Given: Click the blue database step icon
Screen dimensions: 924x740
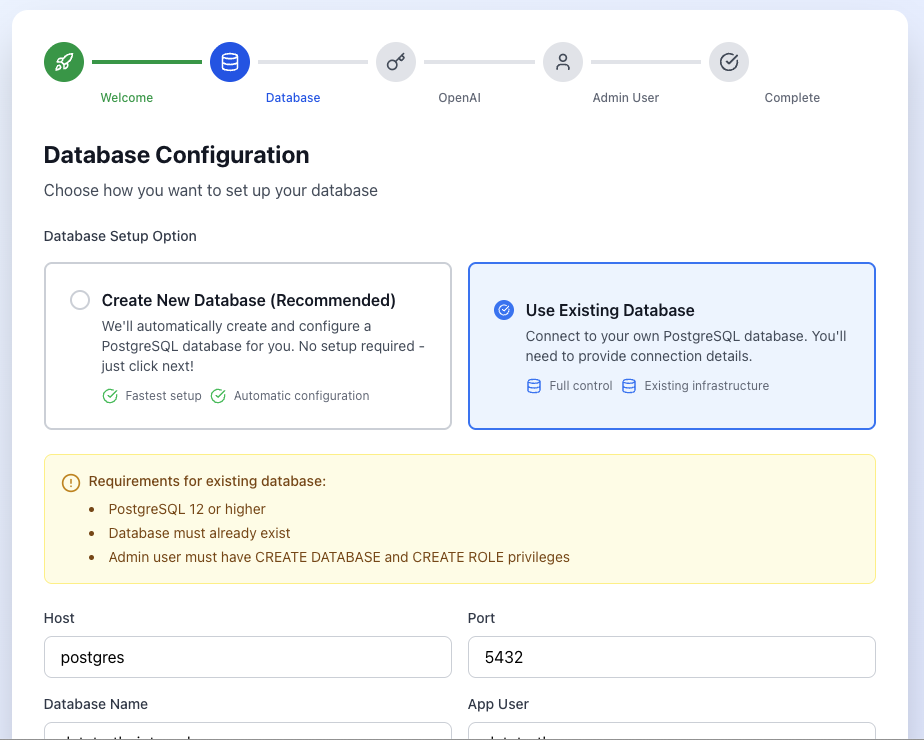Looking at the screenshot, I should 230,62.
